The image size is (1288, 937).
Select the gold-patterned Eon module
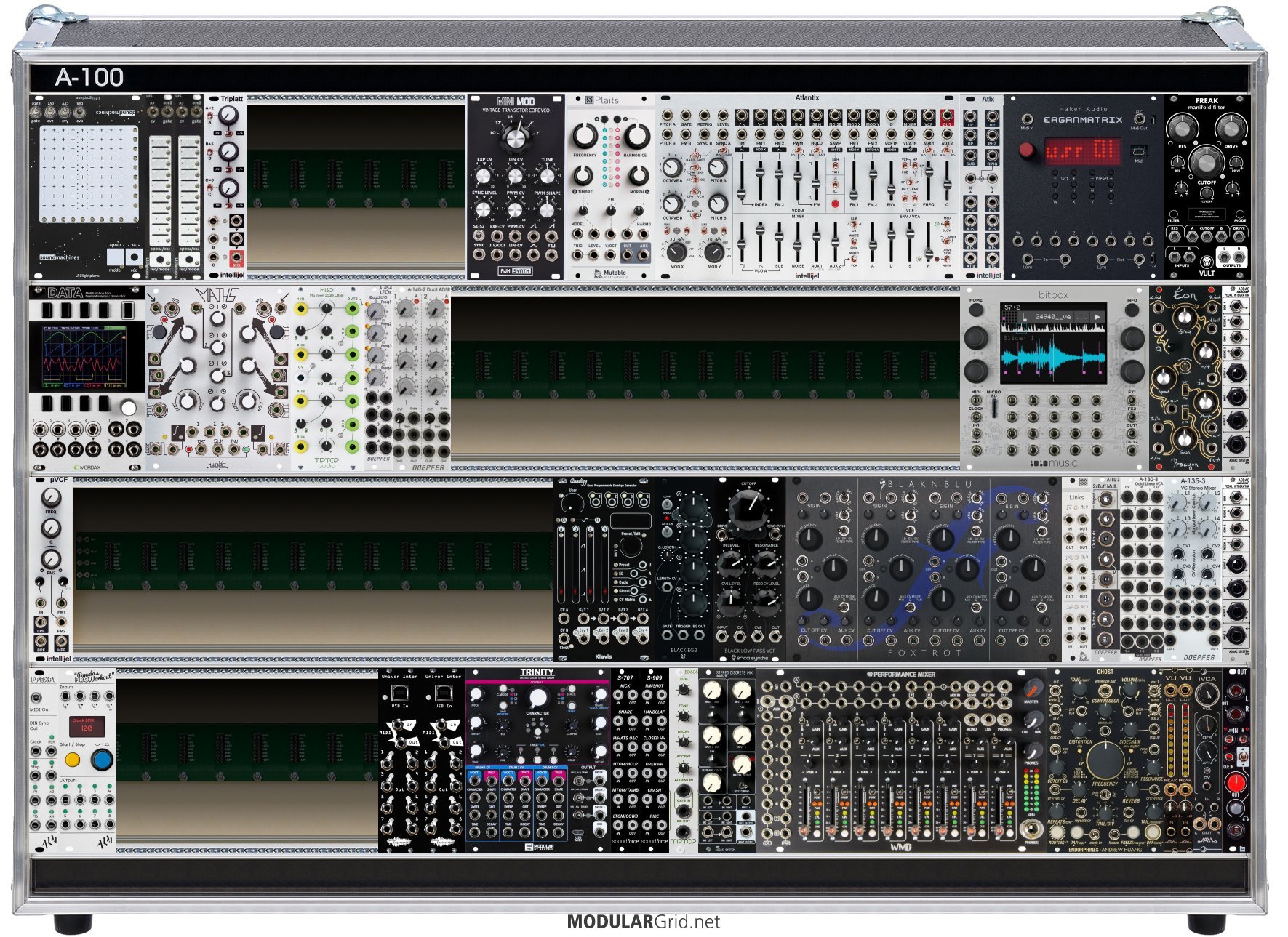click(1185, 378)
